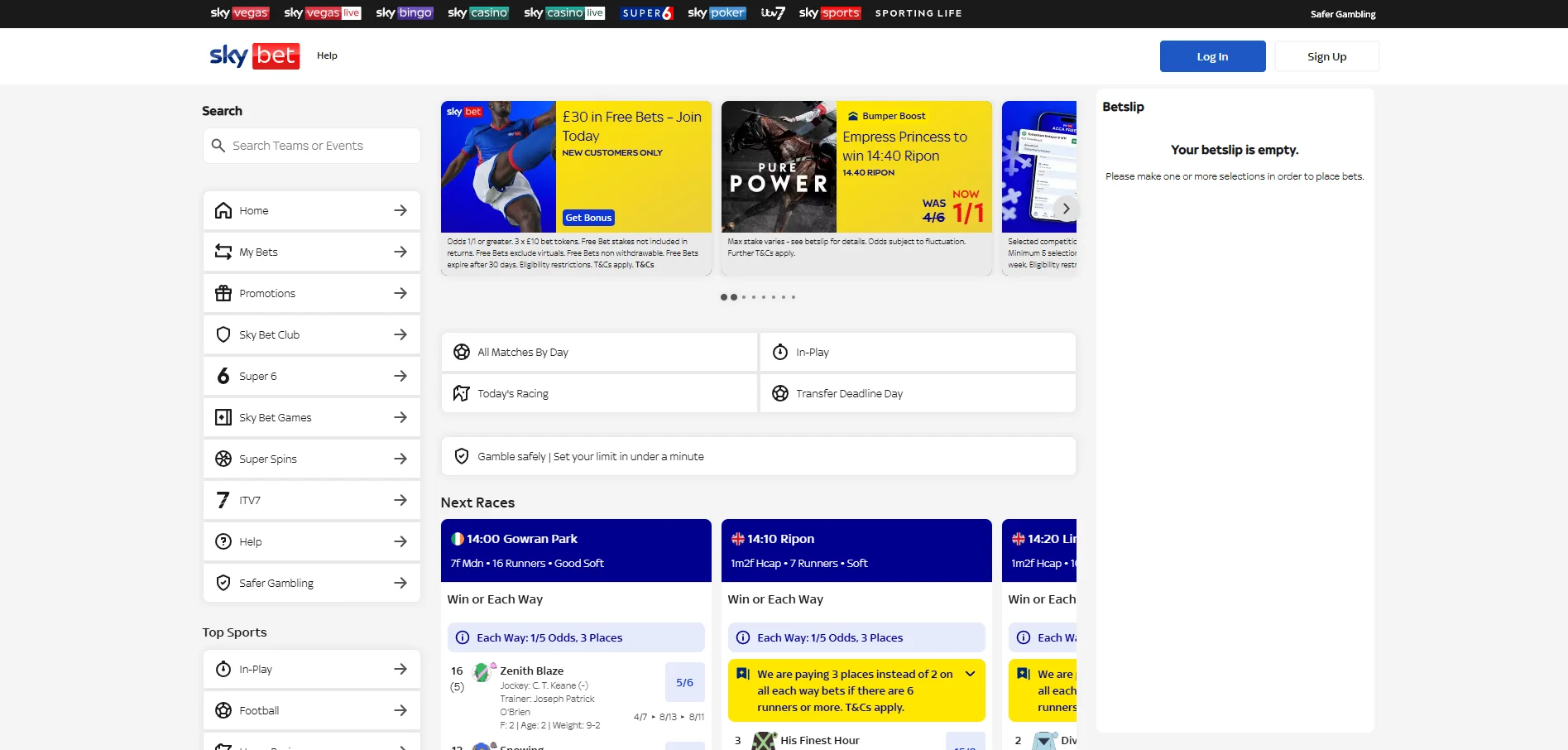Open the 14:00 Gowran Park race header

pos(576,550)
